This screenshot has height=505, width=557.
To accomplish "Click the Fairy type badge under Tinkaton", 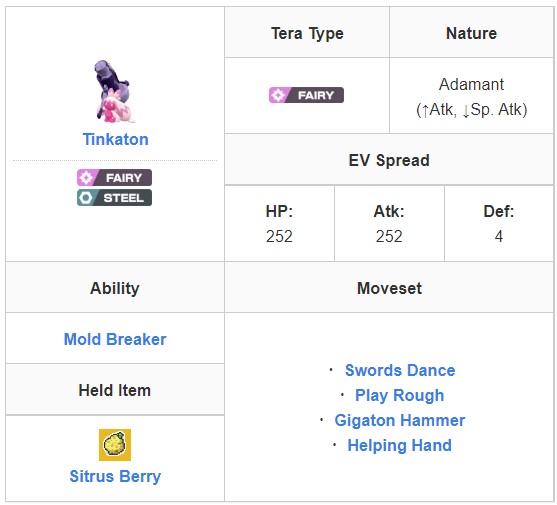I will [114, 178].
